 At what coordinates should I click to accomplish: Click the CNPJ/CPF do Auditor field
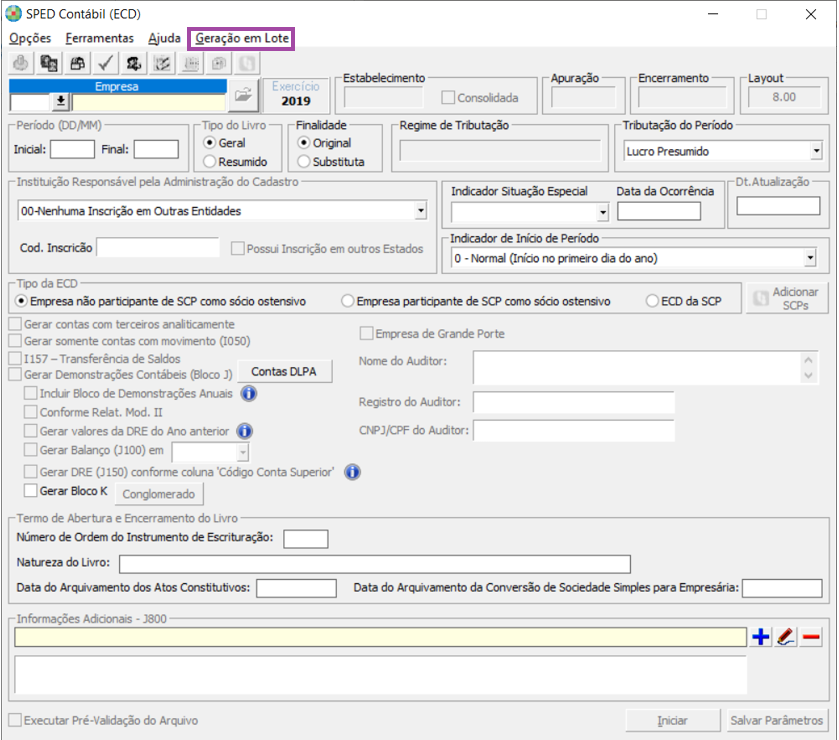(x=574, y=431)
